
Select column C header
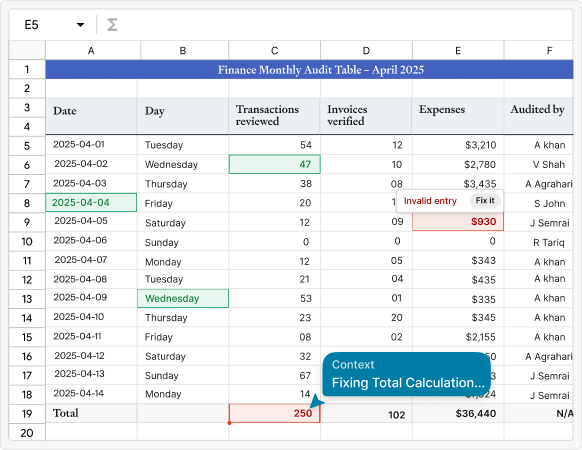(274, 50)
